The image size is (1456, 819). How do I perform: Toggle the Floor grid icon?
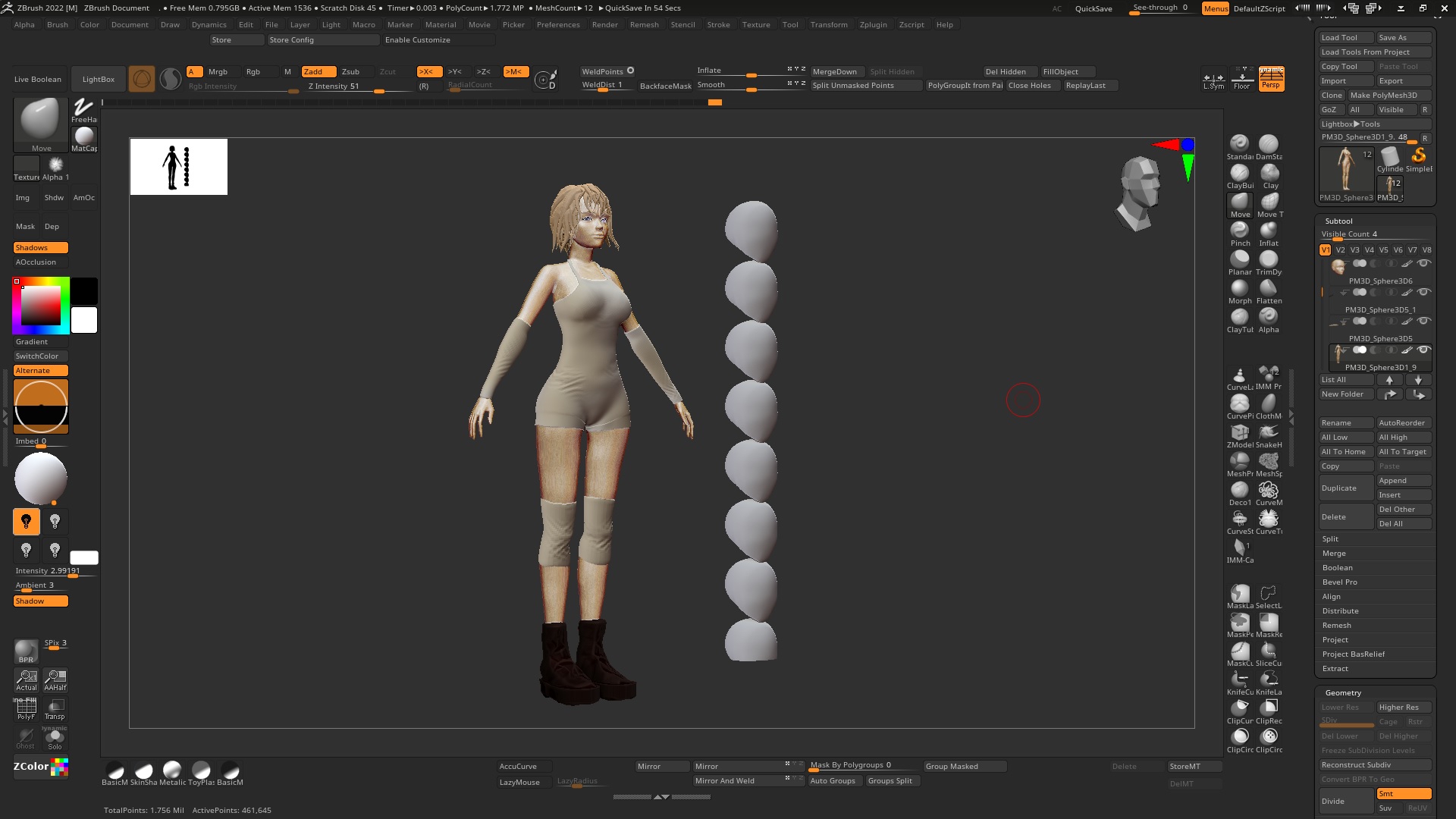point(1241,78)
